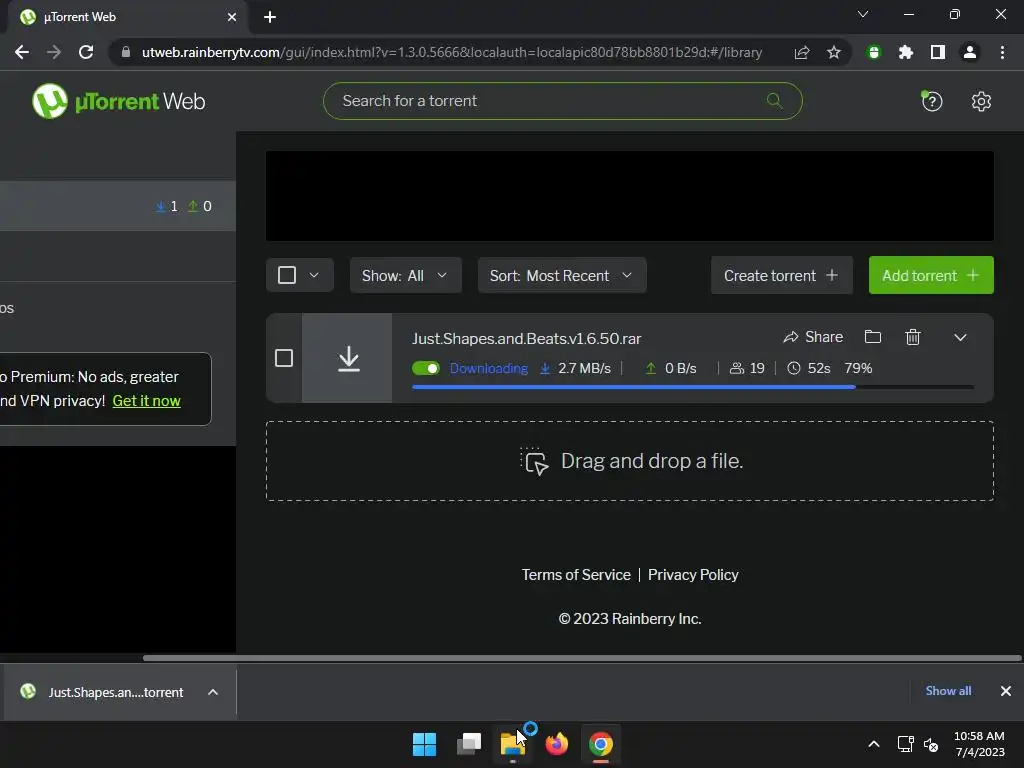Click the torrent download progress bar
This screenshot has height=768, width=1024.
pyautogui.click(x=692, y=387)
